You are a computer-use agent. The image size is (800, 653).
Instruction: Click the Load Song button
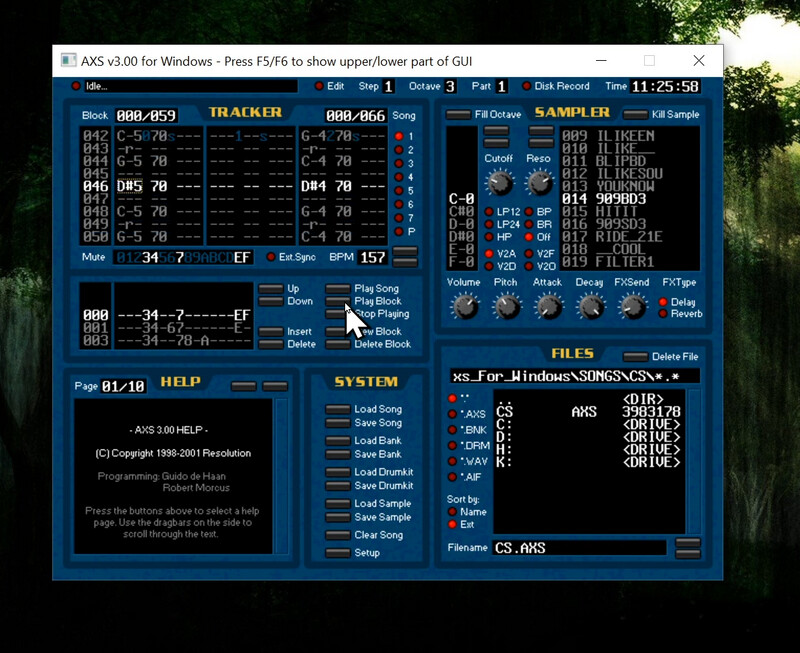[338, 409]
